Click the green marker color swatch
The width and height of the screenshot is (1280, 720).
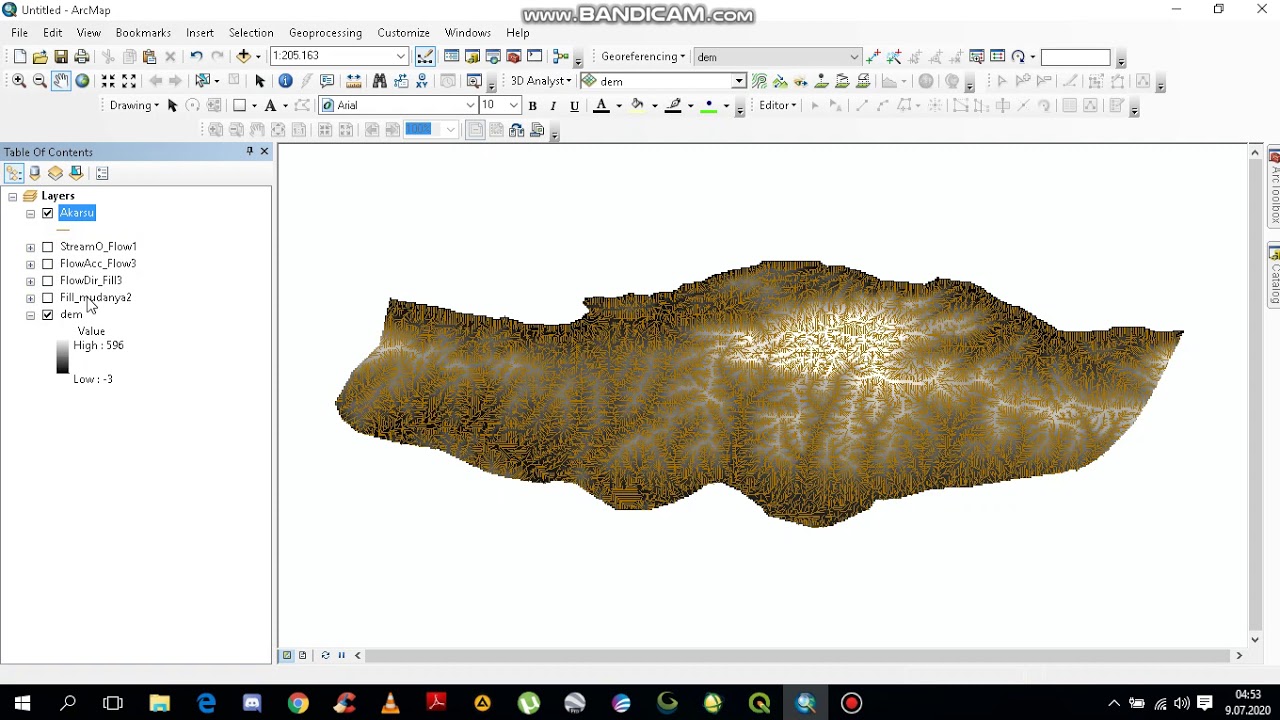[709, 106]
